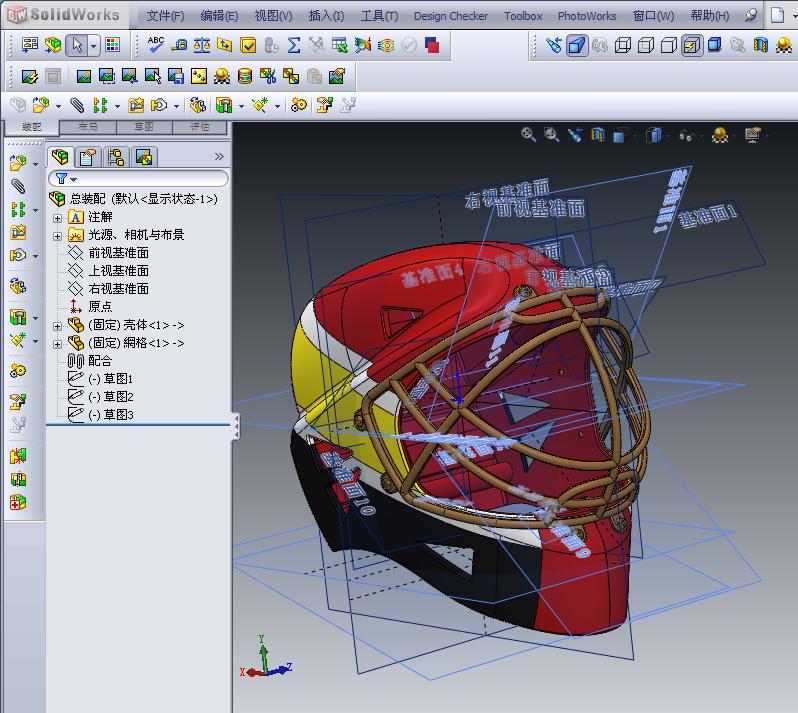The width and height of the screenshot is (798, 713).
Task: Select (-) 草图2 in the tree
Action: [x=110, y=396]
